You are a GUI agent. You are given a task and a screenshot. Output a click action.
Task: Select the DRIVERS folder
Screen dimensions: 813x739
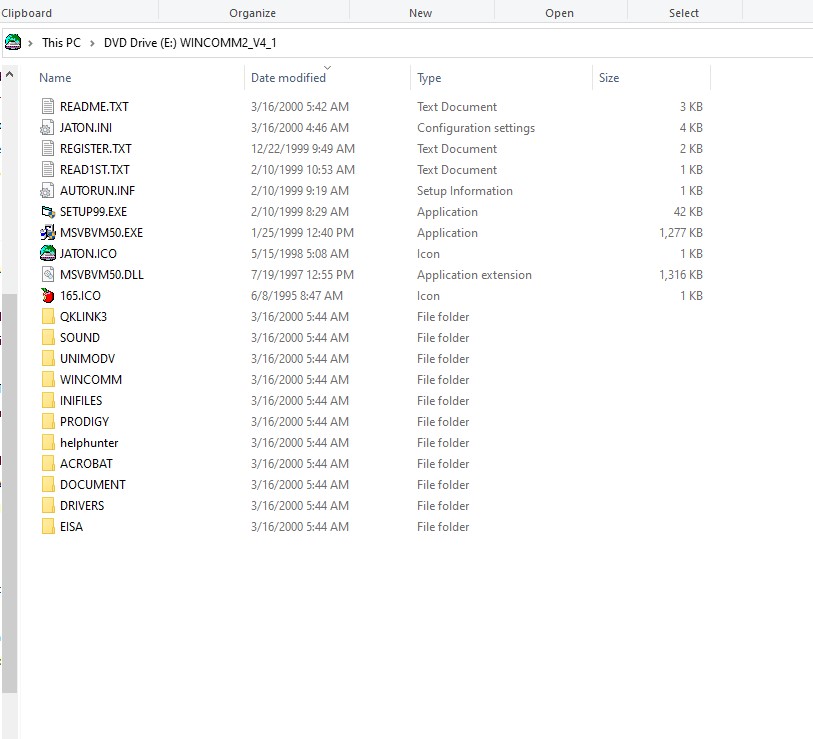coord(81,506)
